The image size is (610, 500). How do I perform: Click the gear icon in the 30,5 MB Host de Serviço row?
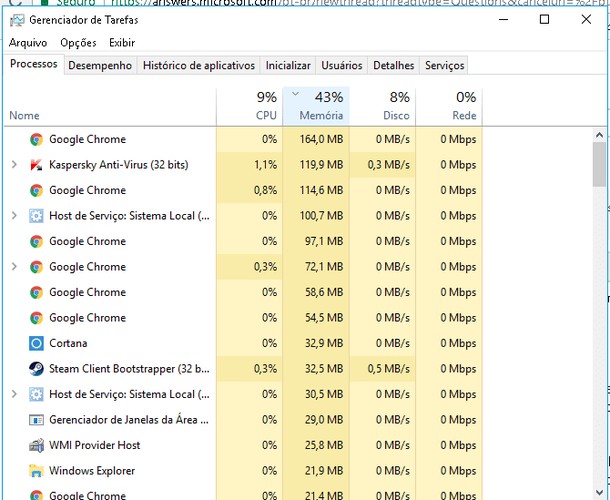tap(36, 394)
